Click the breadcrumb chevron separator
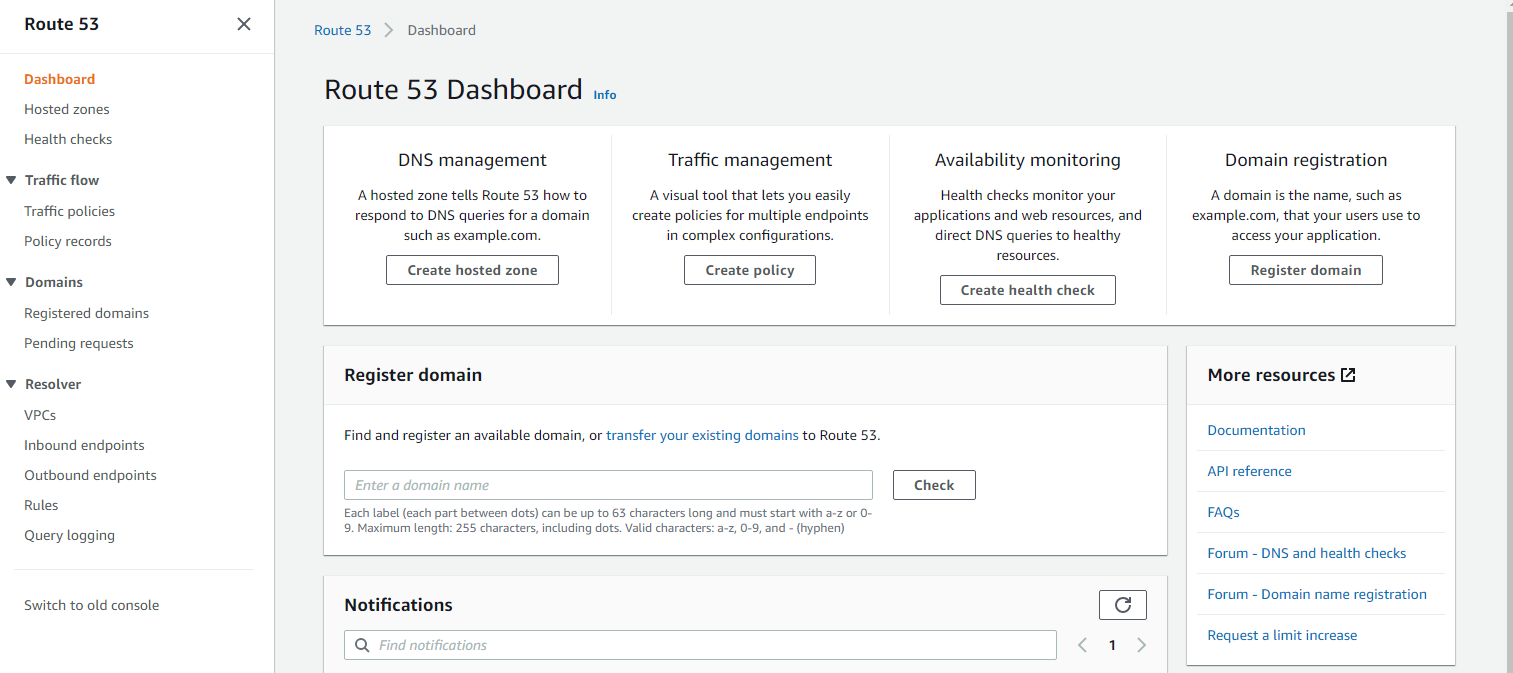Screen dimensions: 1513x673 coord(389,30)
